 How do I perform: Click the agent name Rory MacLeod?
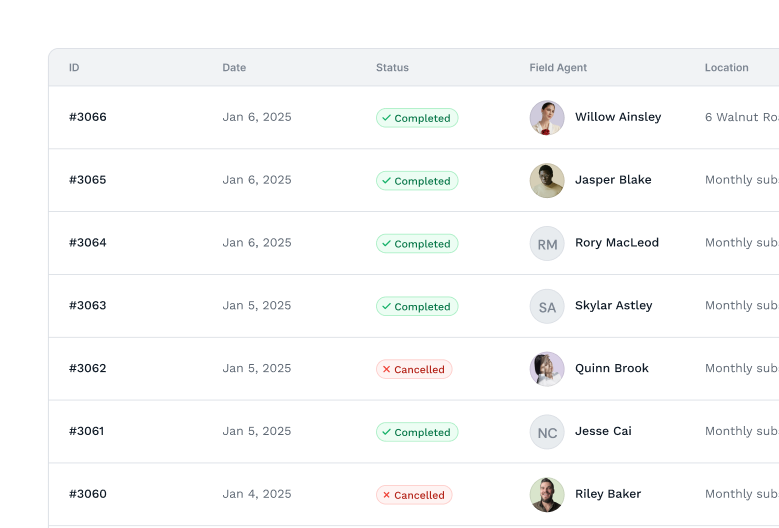pyautogui.click(x=617, y=243)
